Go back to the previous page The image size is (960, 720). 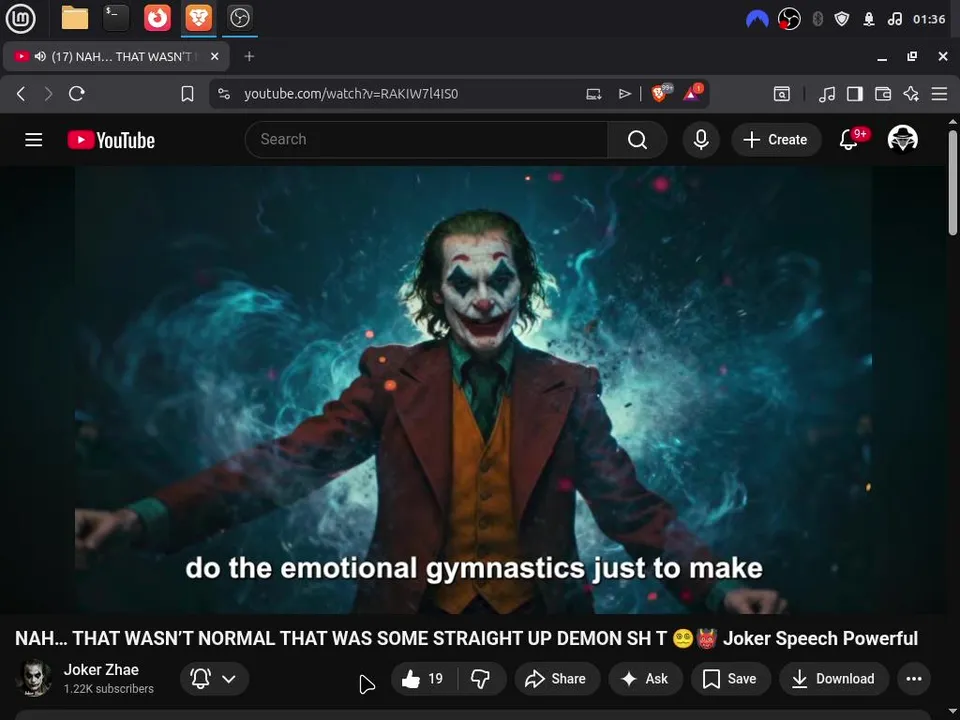tap(21, 94)
